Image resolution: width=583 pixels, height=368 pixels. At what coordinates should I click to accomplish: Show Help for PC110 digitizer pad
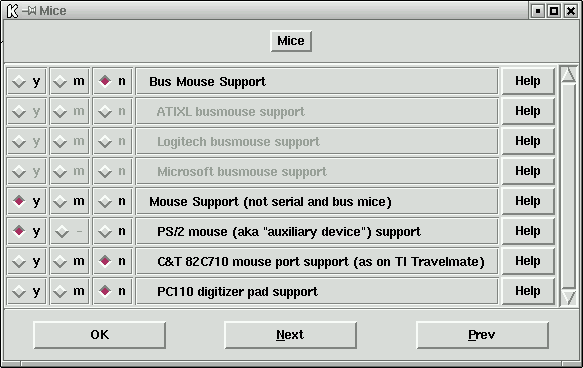tap(528, 291)
